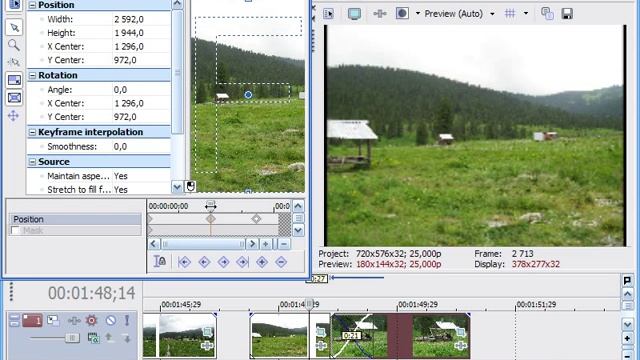This screenshot has height=360, width=640.
Task: Collapse the Source property group
Action: (x=32, y=162)
